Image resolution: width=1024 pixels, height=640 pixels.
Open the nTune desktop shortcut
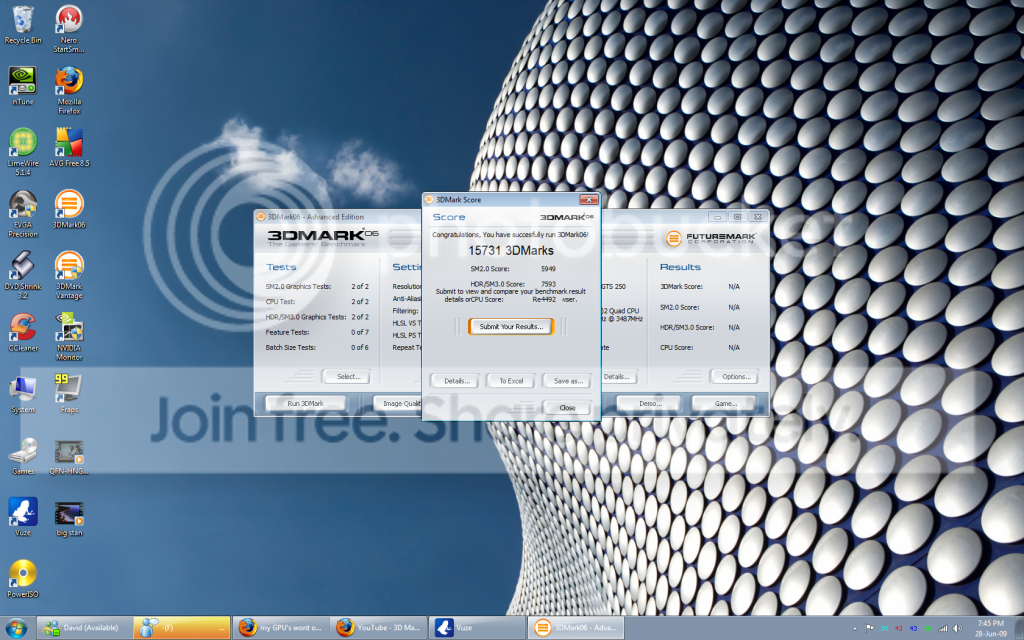pos(22,81)
